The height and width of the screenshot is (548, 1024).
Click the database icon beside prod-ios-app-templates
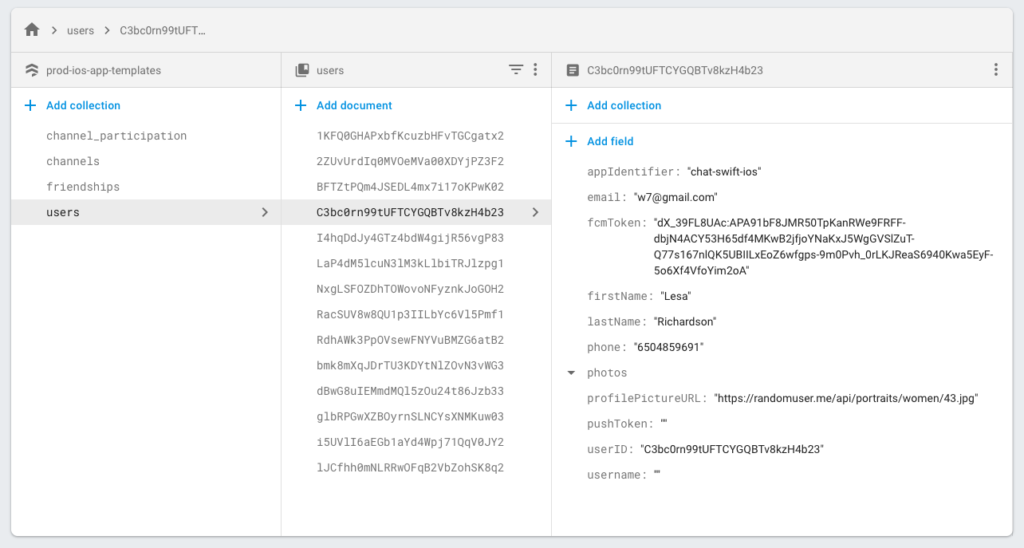point(31,71)
